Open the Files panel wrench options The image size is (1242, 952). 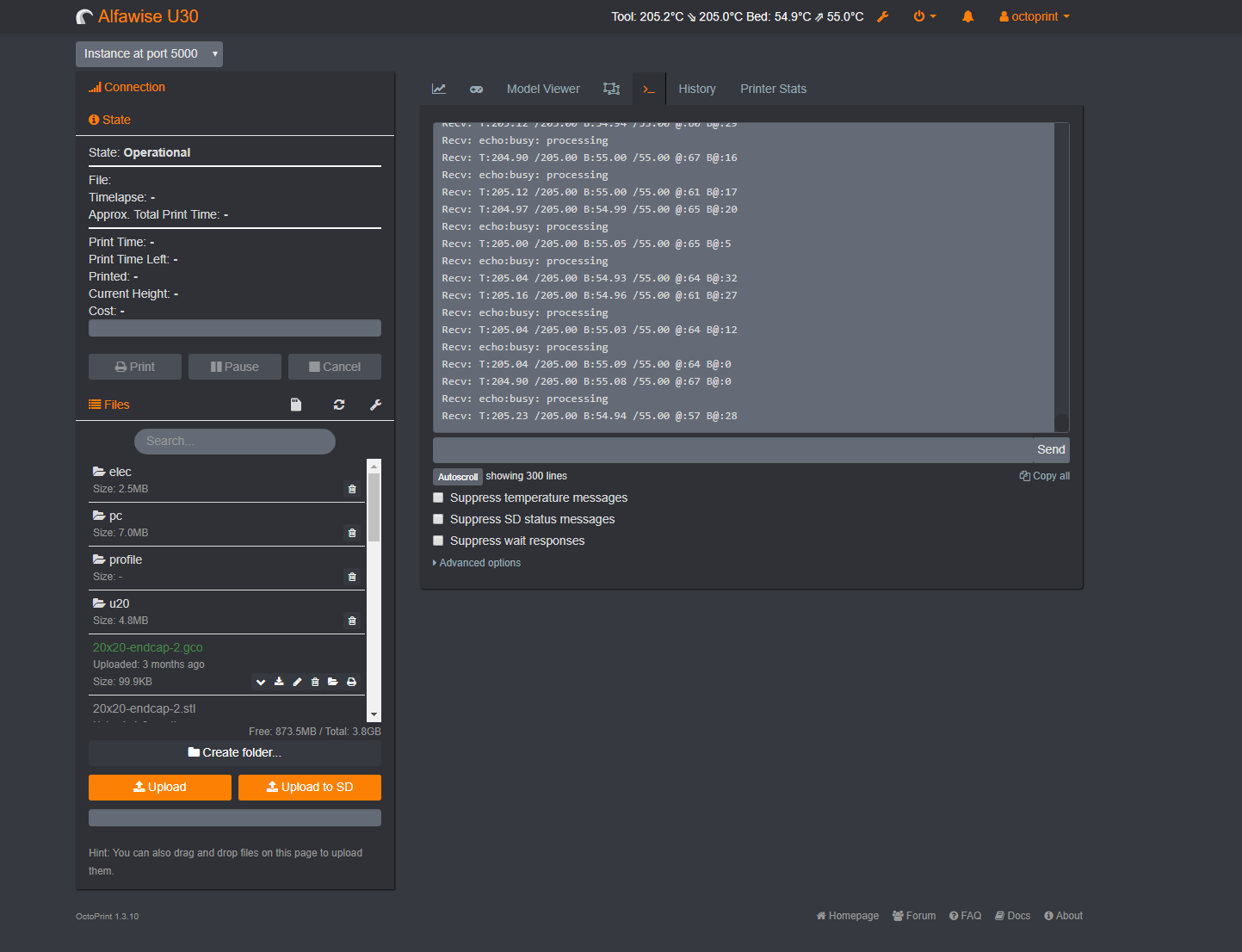coord(376,405)
